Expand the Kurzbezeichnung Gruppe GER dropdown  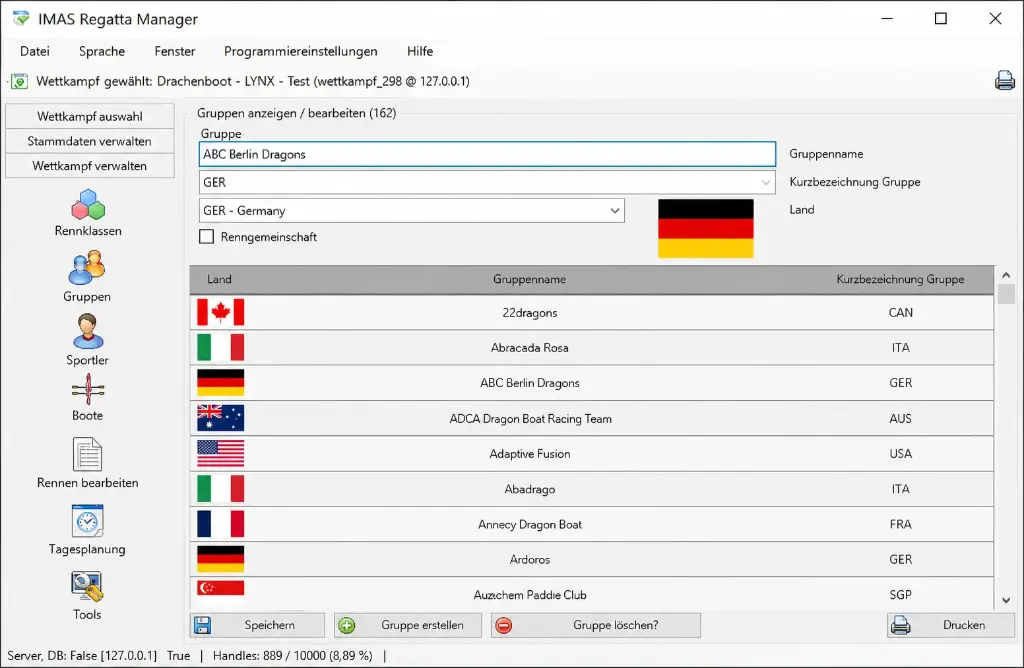[765, 182]
